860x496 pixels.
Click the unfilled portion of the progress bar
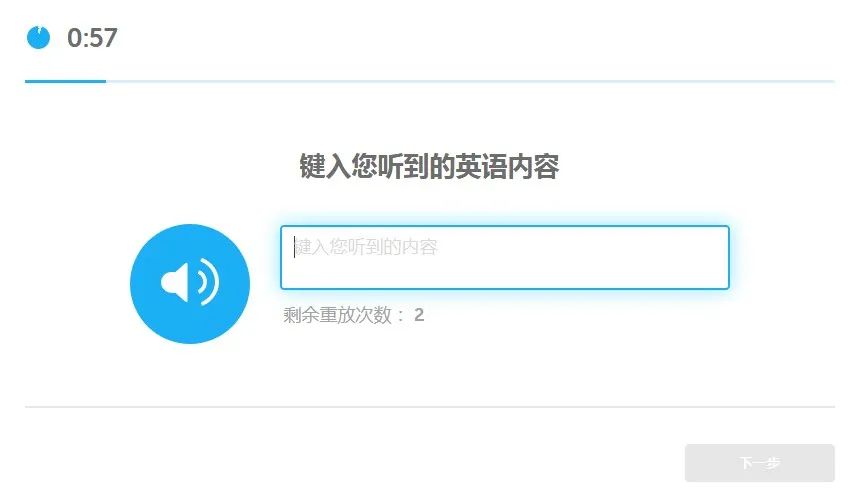(x=470, y=81)
